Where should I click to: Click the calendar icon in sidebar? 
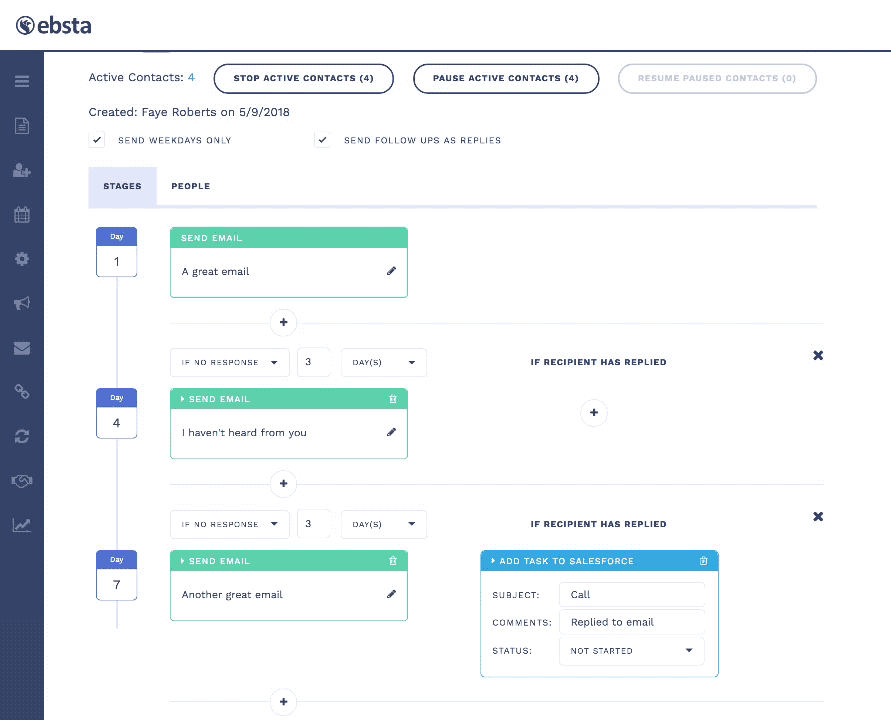point(21,214)
